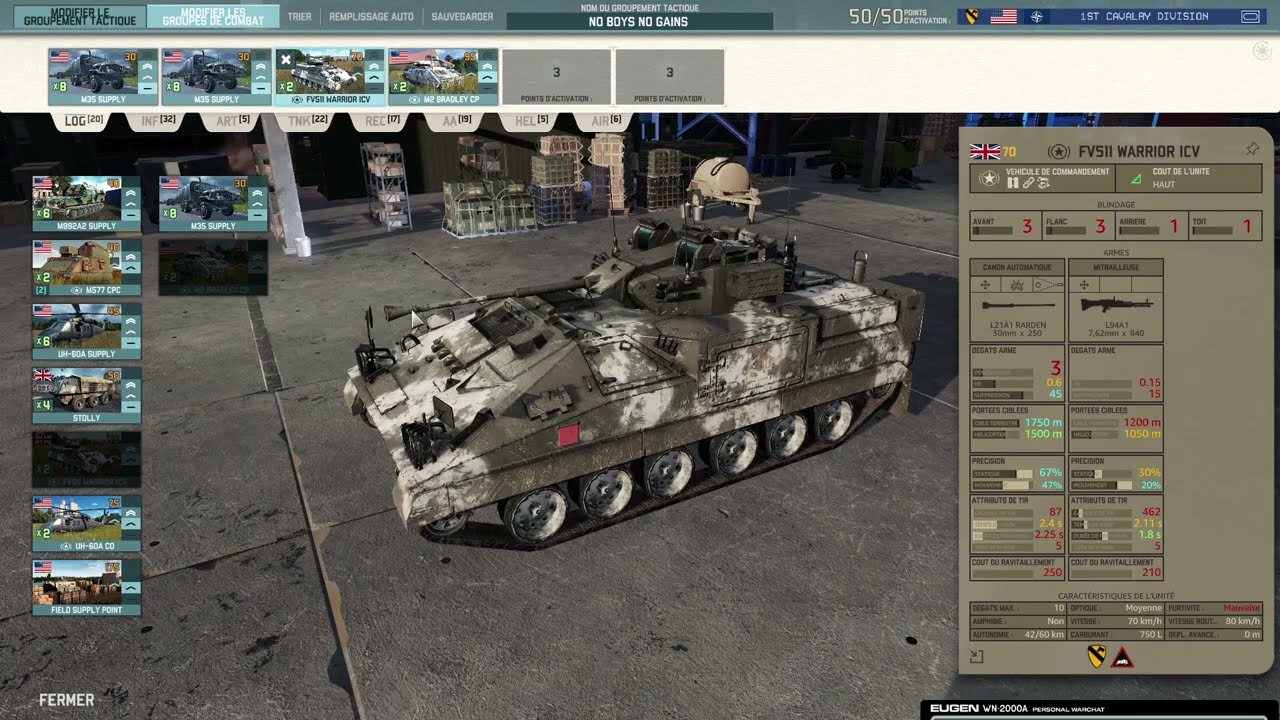
Task: Open the ART [5] category tab
Action: coord(232,121)
